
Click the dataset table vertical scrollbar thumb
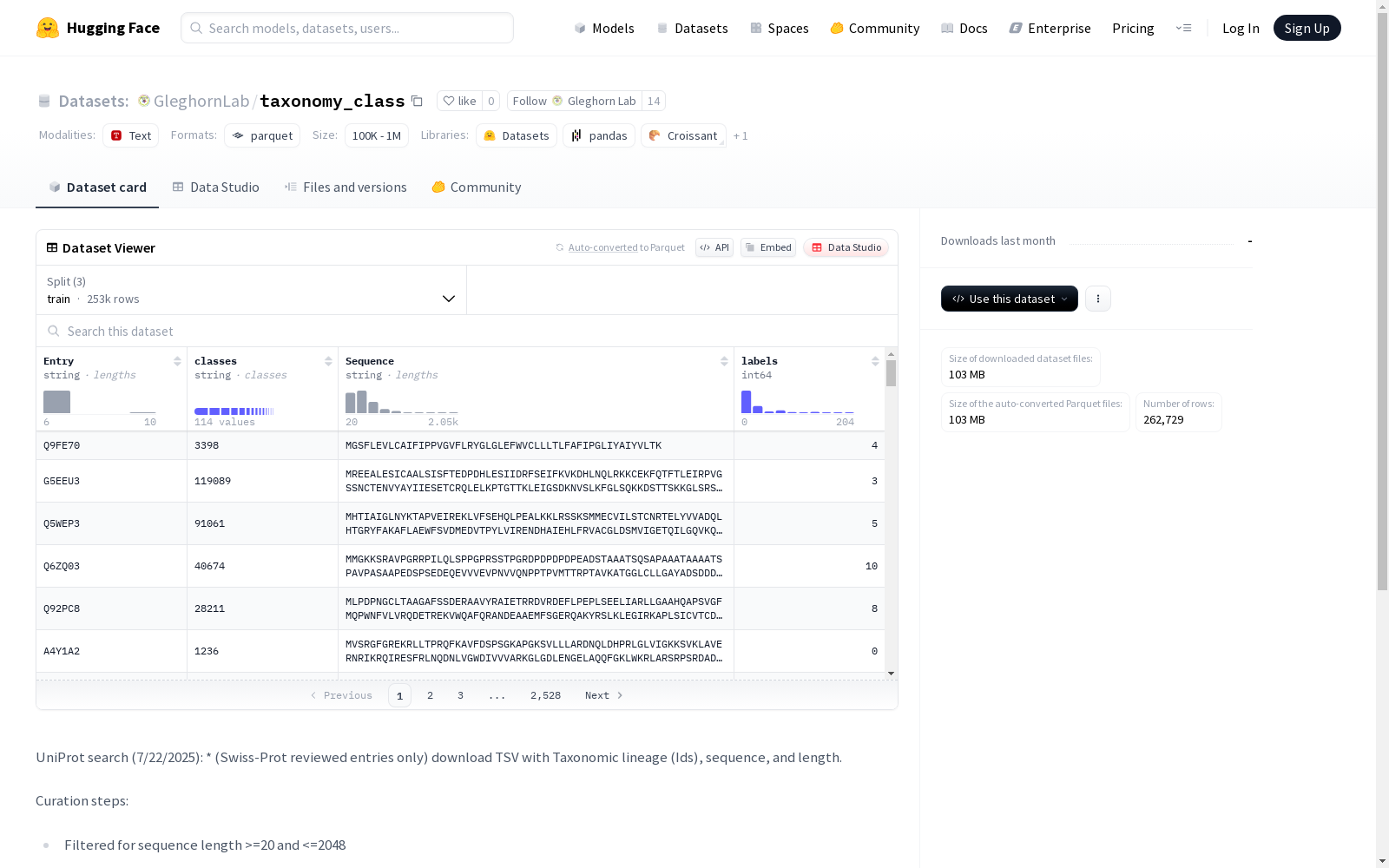pyautogui.click(x=891, y=373)
